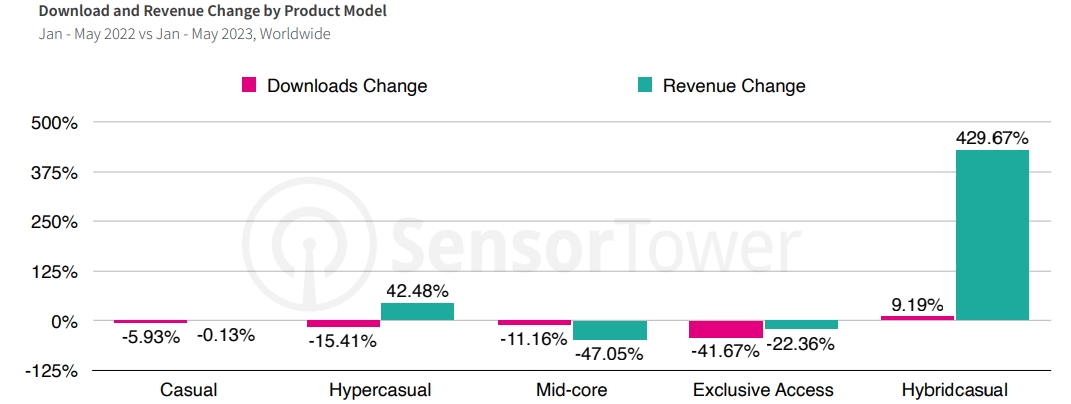Toggle the Downloads Change legend label
1071x404 pixels.
pyautogui.click(x=346, y=86)
